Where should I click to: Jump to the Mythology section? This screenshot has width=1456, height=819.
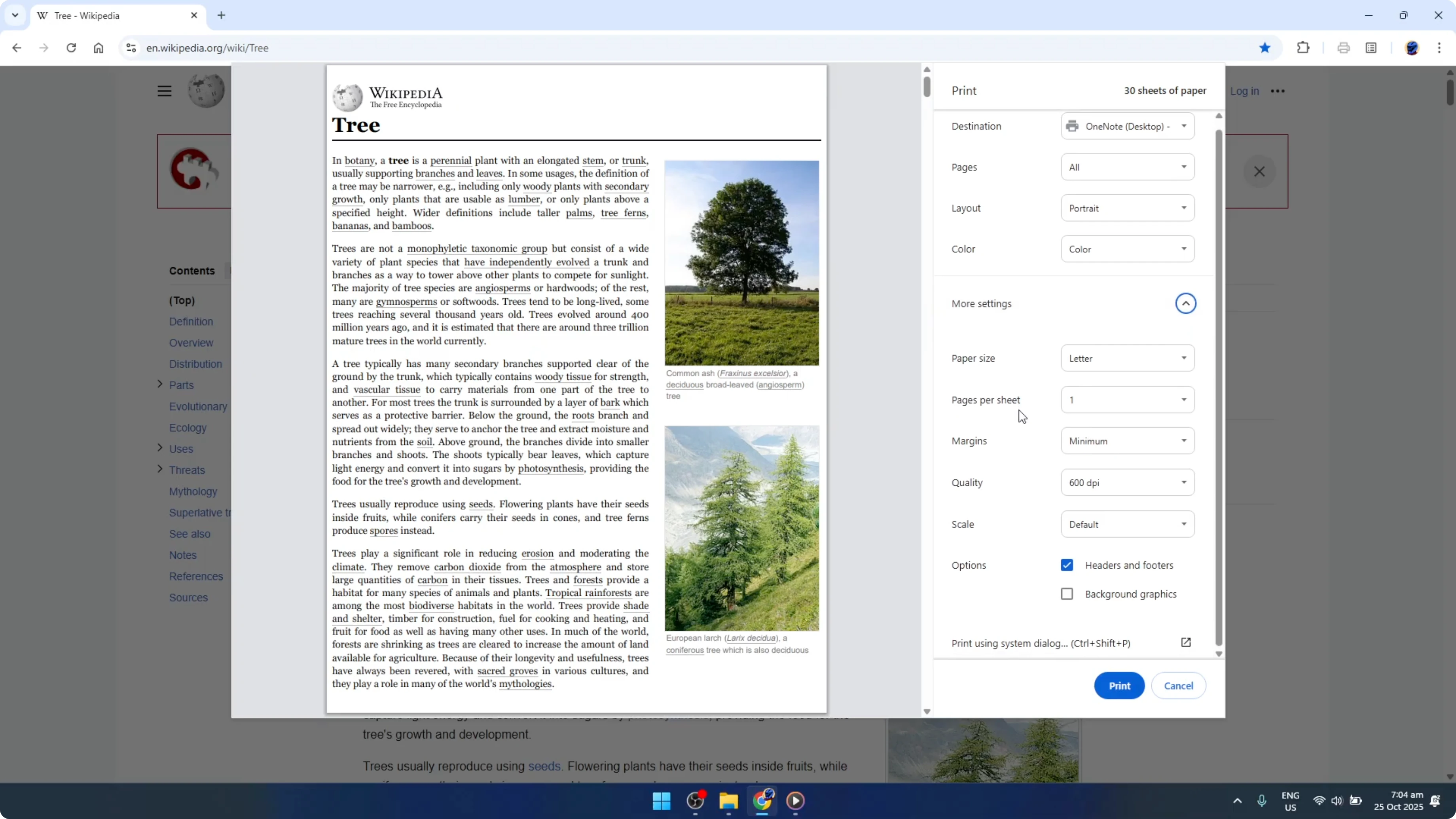pyautogui.click(x=193, y=492)
